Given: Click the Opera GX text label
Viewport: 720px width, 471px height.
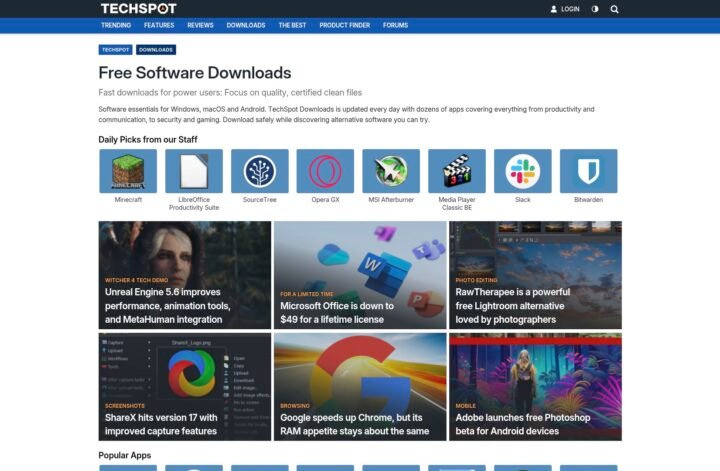Looking at the screenshot, I should tap(326, 200).
